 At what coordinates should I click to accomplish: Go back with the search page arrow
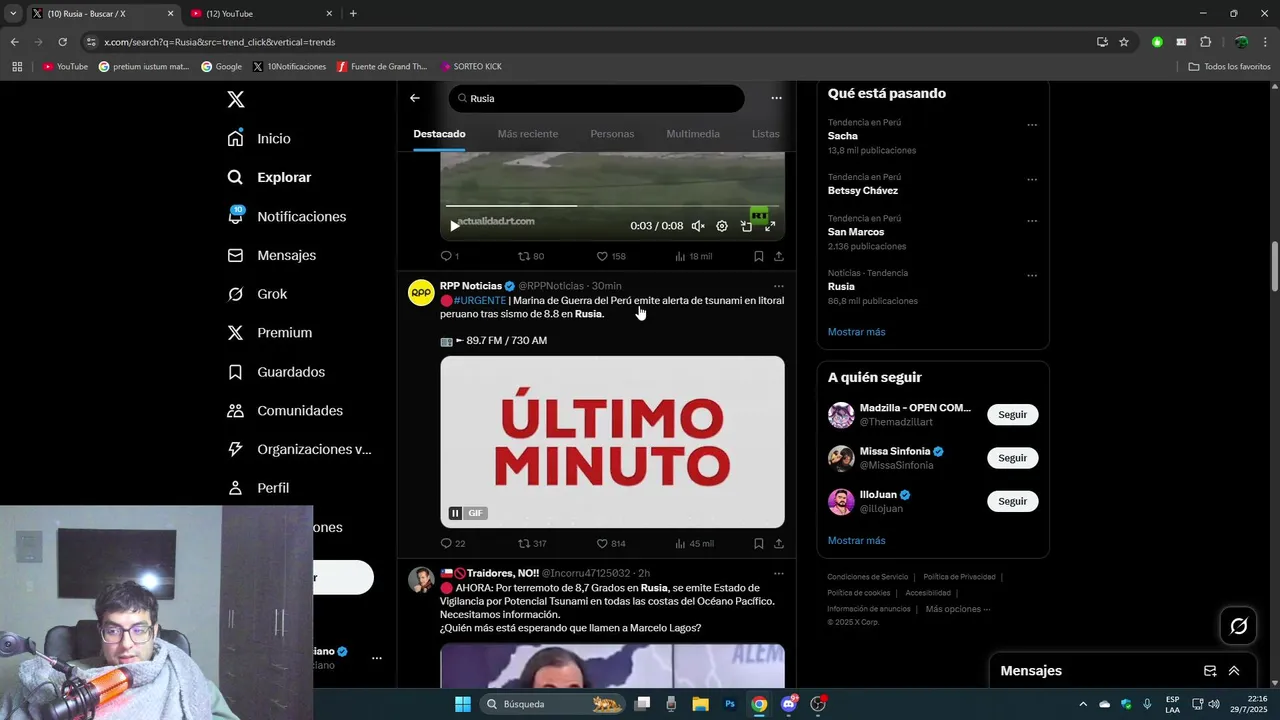point(415,98)
